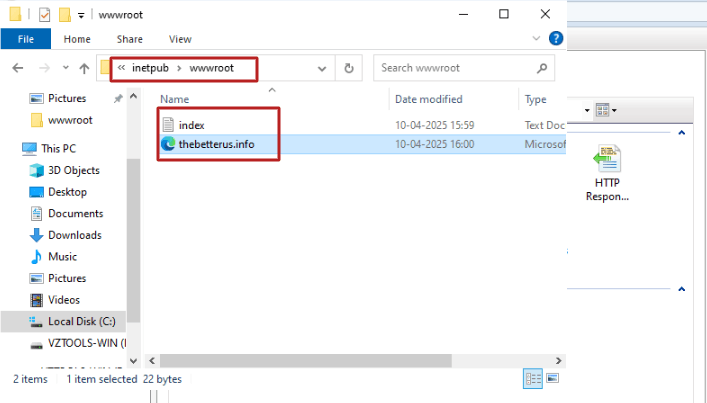This screenshot has width=707, height=403.
Task: Open the Explorer help icon
Action: coord(556,38)
